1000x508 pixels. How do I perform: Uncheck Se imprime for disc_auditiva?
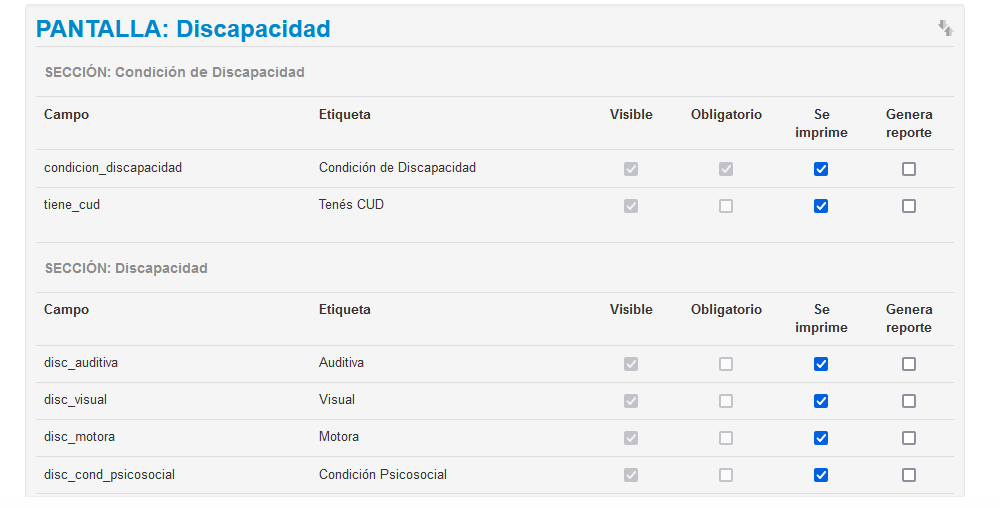821,364
